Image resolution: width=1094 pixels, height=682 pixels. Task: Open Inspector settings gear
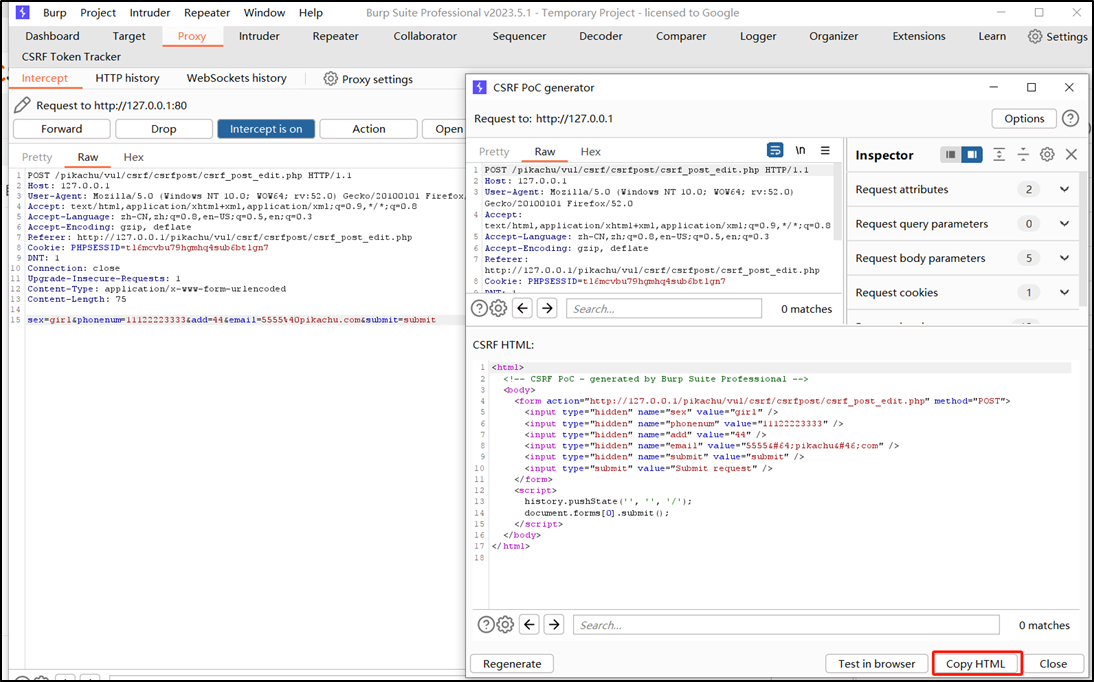[1047, 155]
